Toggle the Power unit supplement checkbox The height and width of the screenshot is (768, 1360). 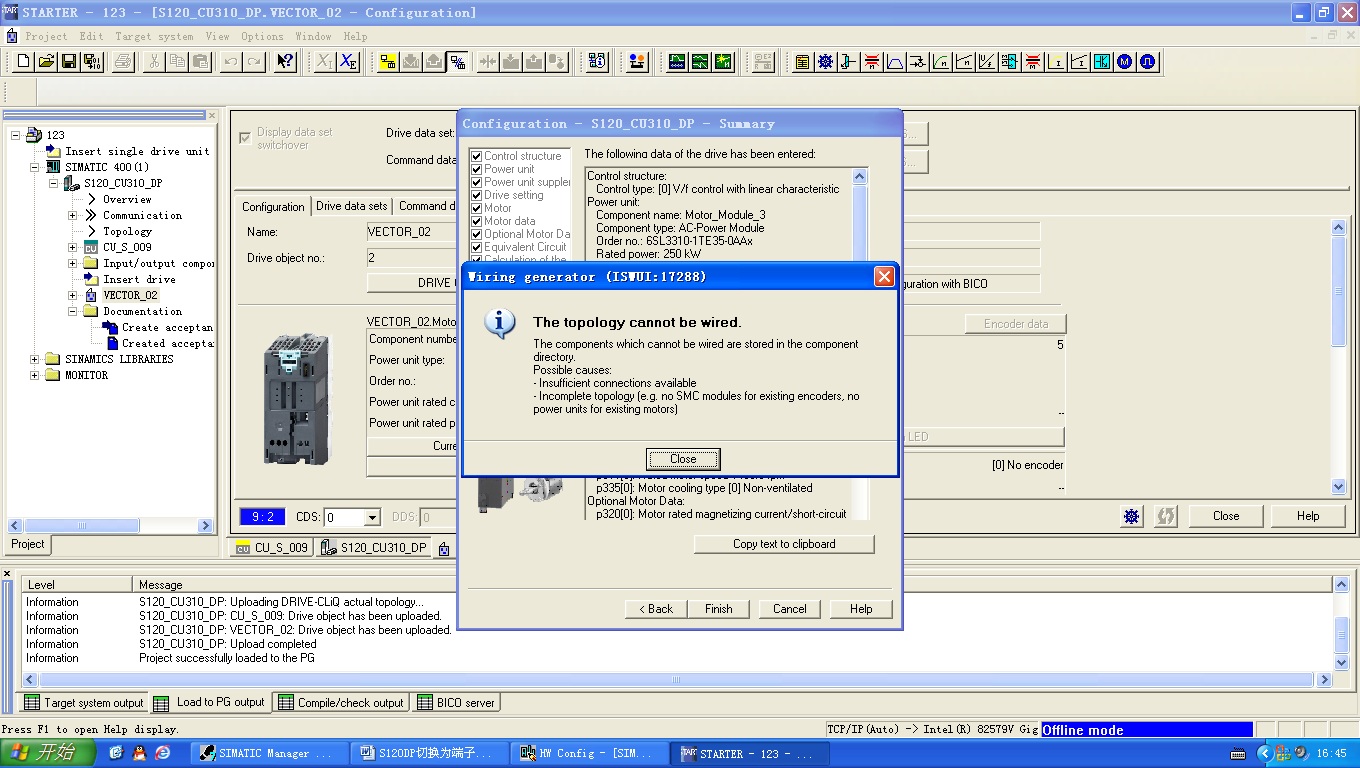click(x=477, y=182)
